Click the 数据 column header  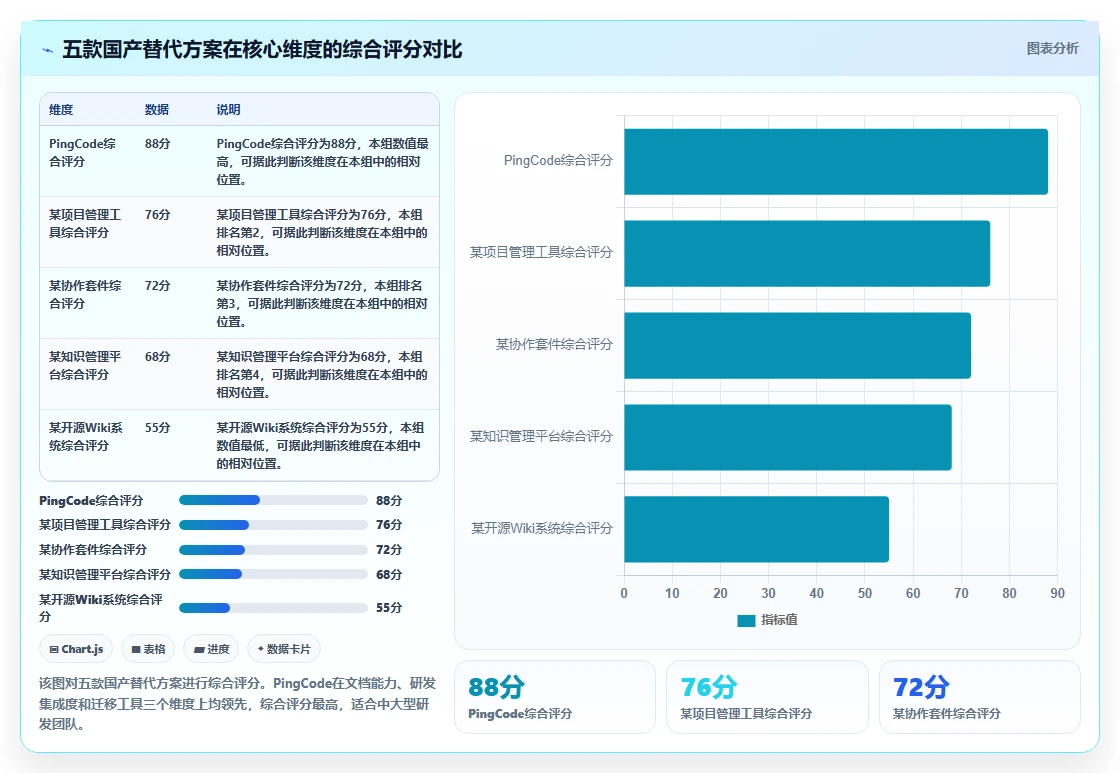point(156,109)
